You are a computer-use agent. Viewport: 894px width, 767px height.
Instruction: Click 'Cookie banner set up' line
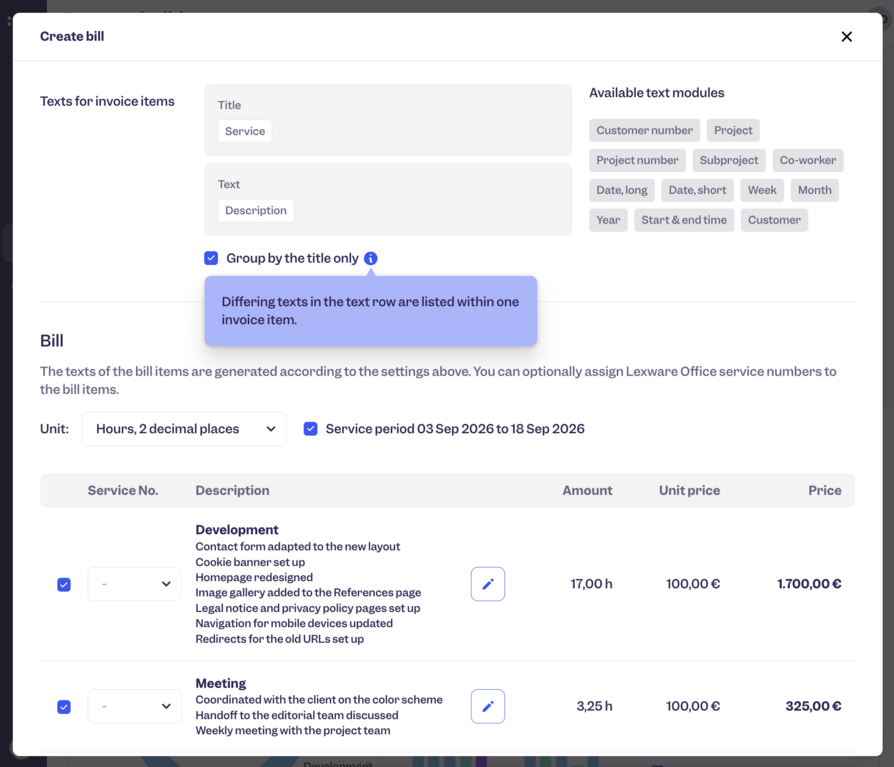pos(250,562)
